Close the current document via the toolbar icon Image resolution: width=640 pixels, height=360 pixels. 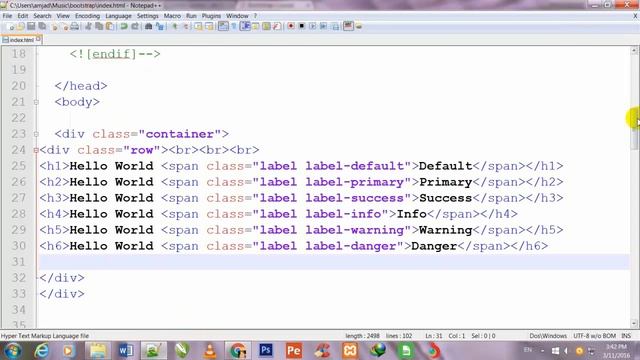55,27
